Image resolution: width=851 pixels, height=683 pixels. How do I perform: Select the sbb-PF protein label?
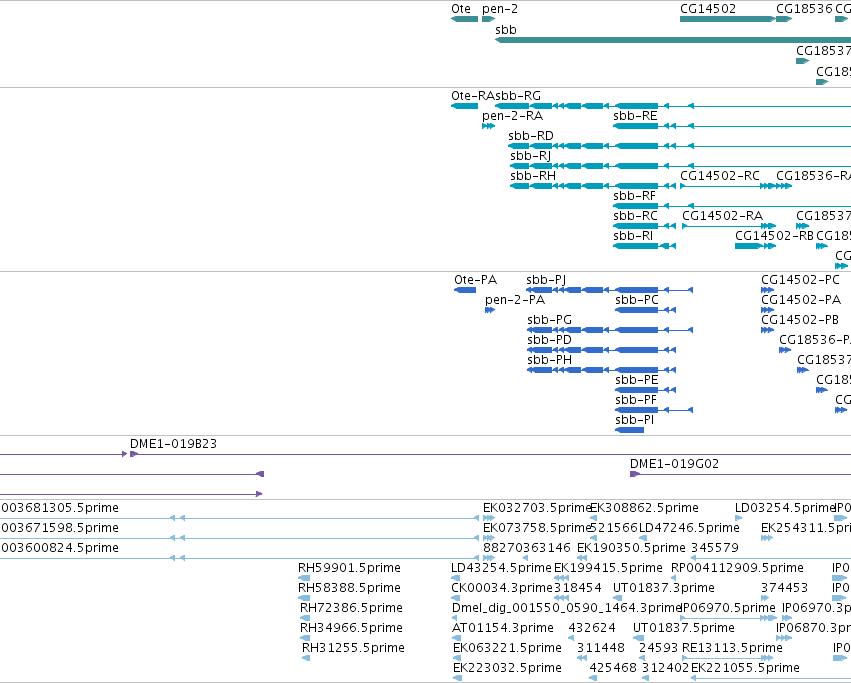pyautogui.click(x=636, y=400)
